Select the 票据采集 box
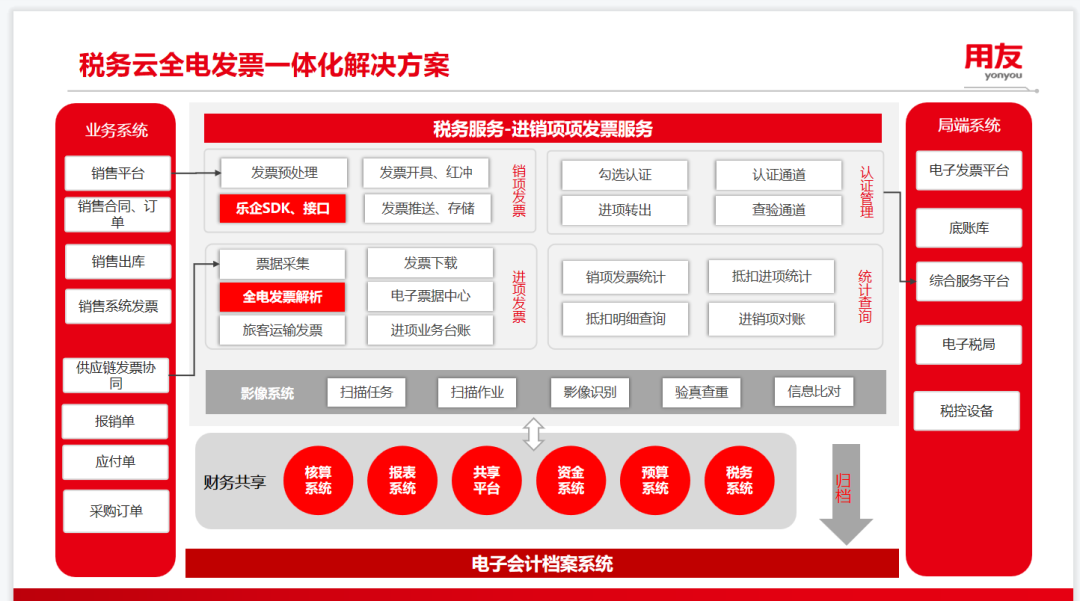 pyautogui.click(x=282, y=264)
